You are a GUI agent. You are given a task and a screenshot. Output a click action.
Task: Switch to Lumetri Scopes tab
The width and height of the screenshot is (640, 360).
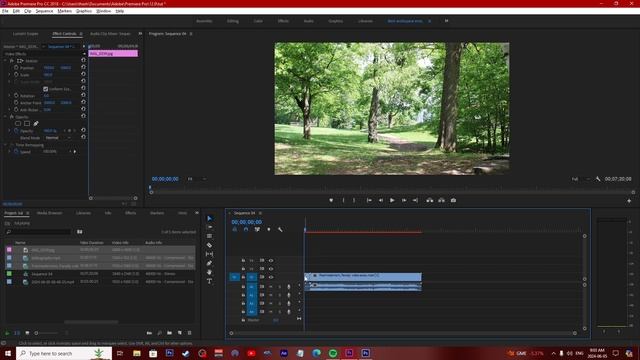25,34
